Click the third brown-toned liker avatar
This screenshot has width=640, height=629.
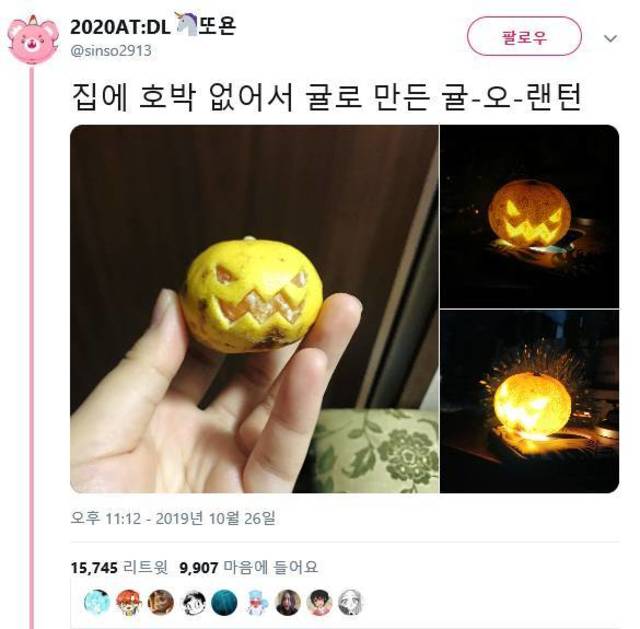161,602
